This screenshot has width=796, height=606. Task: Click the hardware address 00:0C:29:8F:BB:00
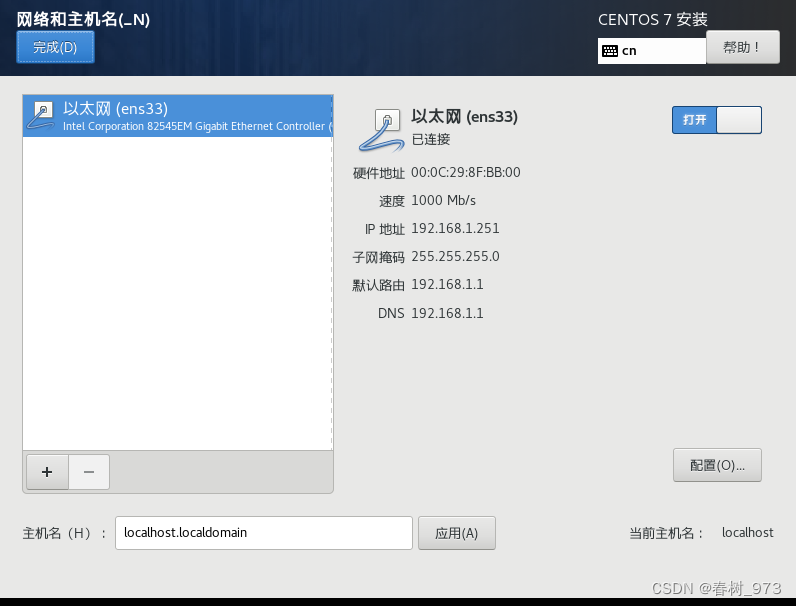466,173
